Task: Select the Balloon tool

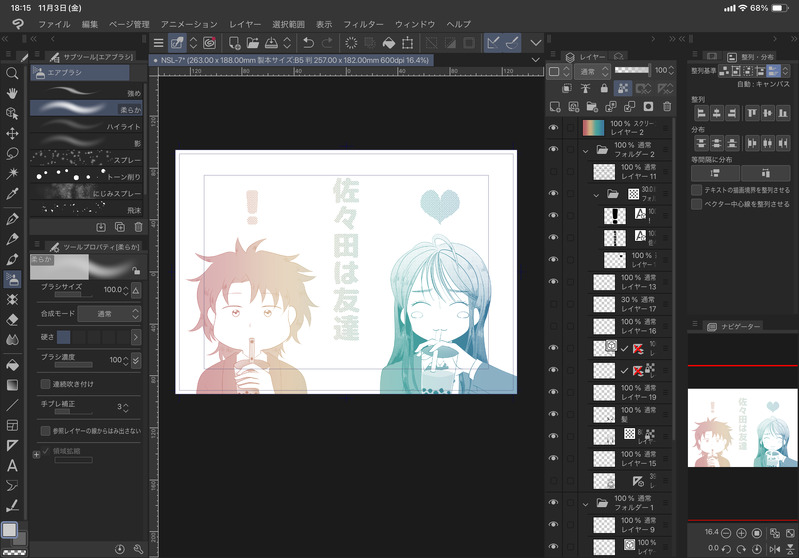Action: tap(12, 486)
